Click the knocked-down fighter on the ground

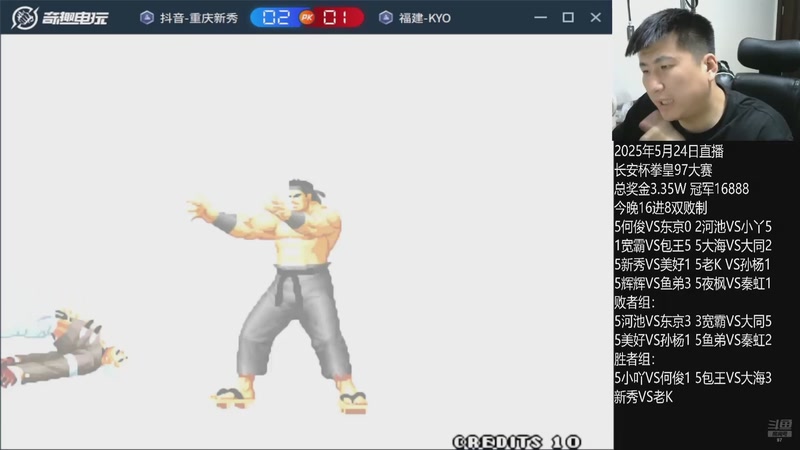[x=64, y=349]
